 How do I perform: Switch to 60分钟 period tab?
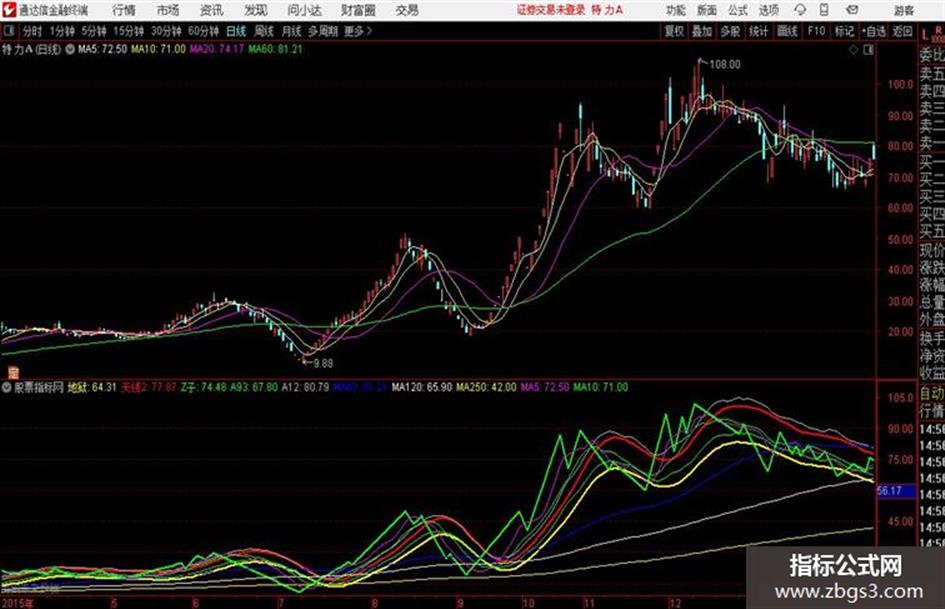point(203,31)
